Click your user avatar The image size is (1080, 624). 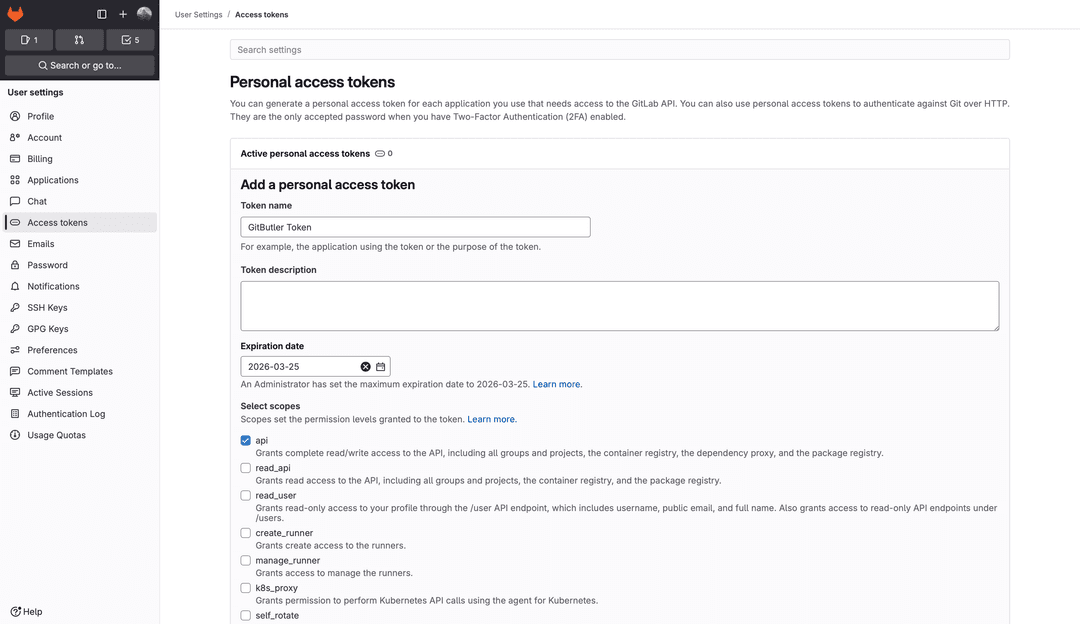144,14
